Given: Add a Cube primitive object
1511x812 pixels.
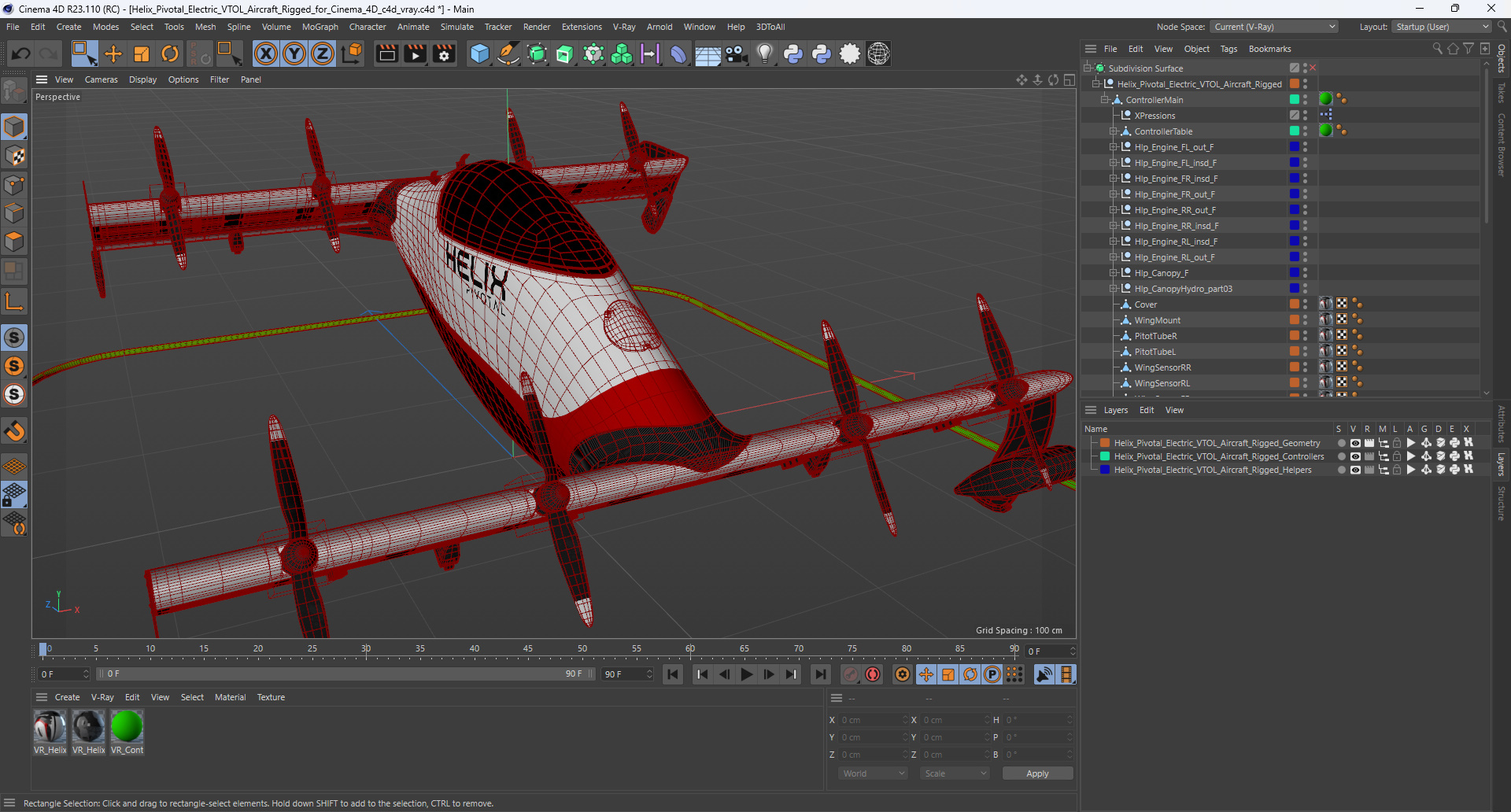Looking at the screenshot, I should click(479, 54).
